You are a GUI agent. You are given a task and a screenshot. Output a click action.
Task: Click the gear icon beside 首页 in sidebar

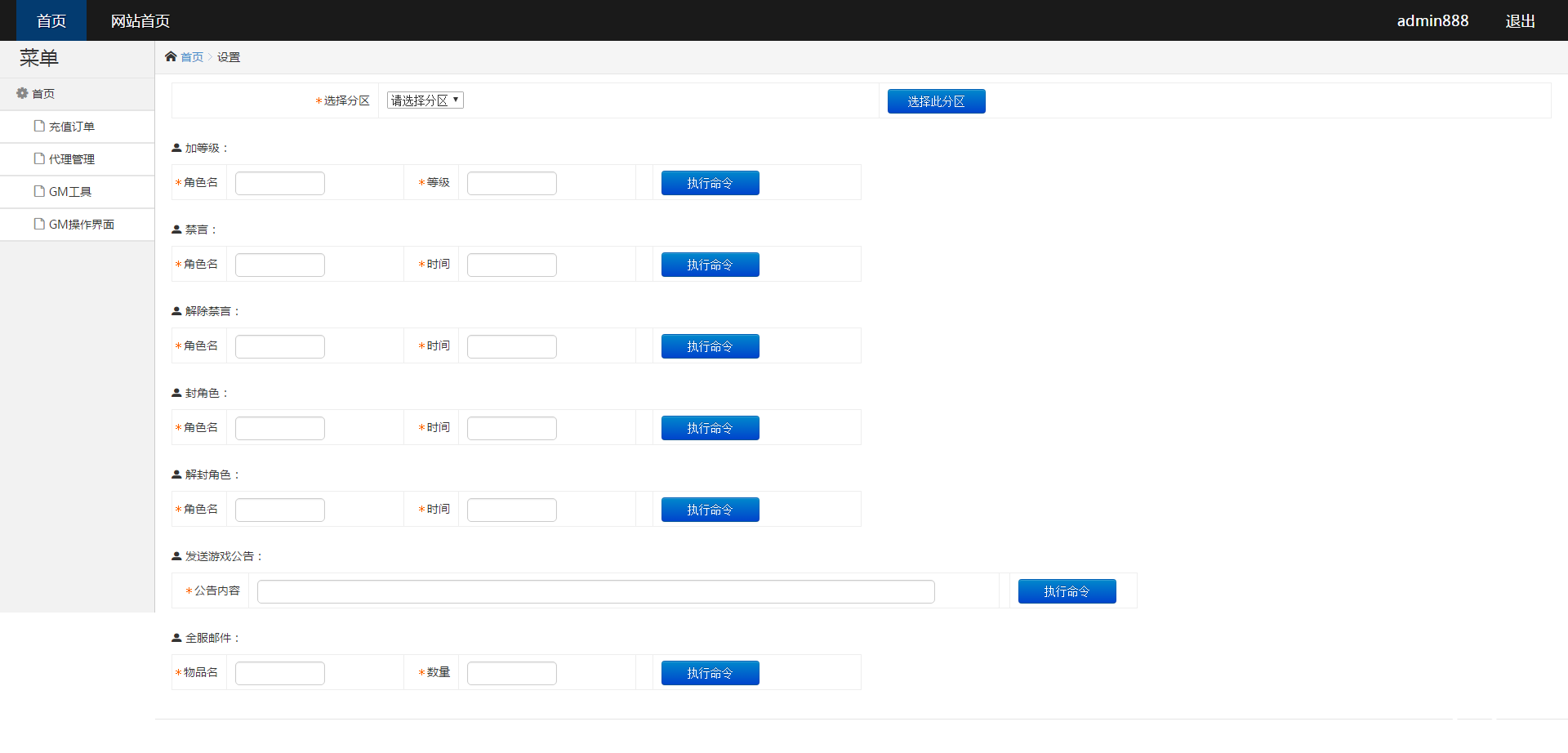click(x=22, y=93)
